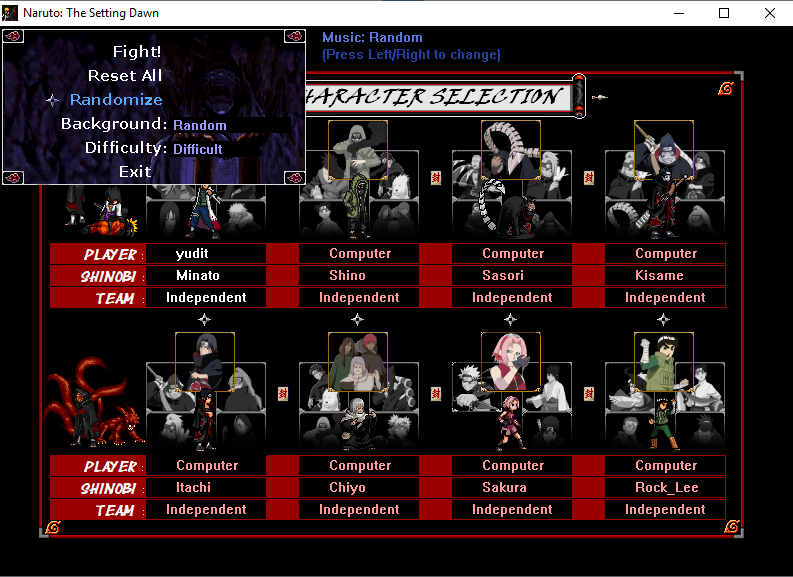Click the Music: Random label
This screenshot has width=793, height=577.
(372, 37)
